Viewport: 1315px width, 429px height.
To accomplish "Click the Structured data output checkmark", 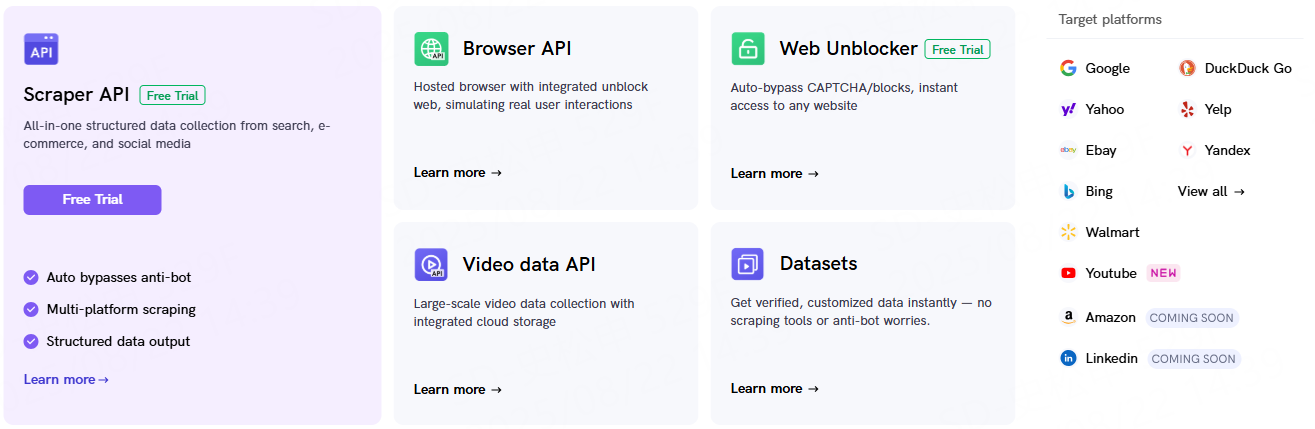I will point(31,341).
